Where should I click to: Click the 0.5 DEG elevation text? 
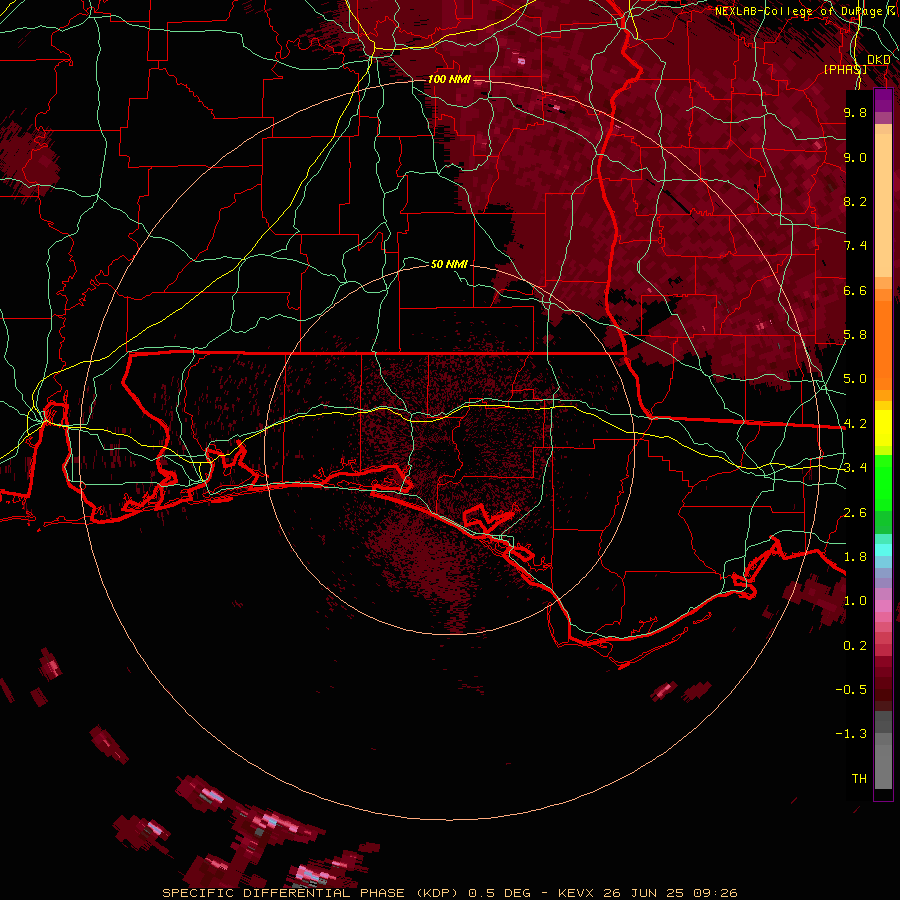pyautogui.click(x=499, y=893)
